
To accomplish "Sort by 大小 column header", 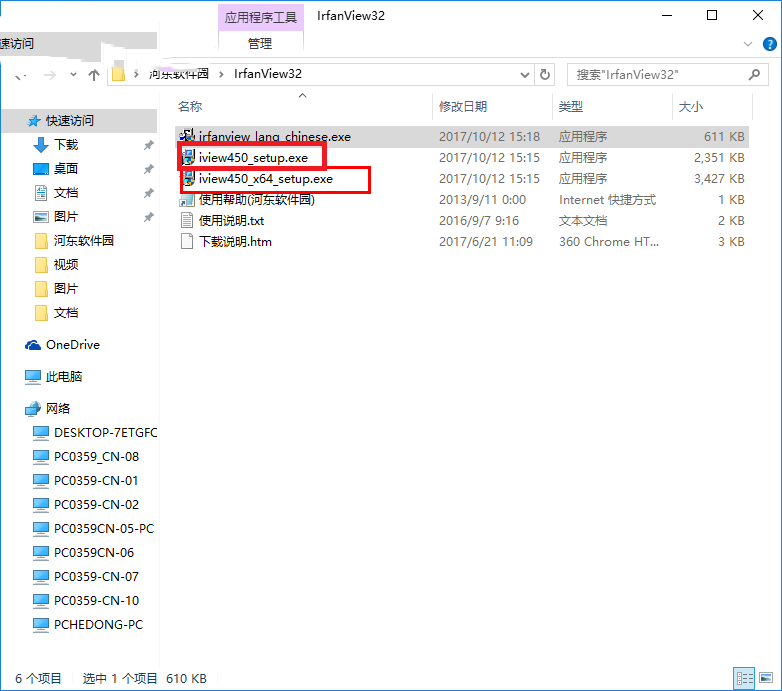I will [691, 107].
